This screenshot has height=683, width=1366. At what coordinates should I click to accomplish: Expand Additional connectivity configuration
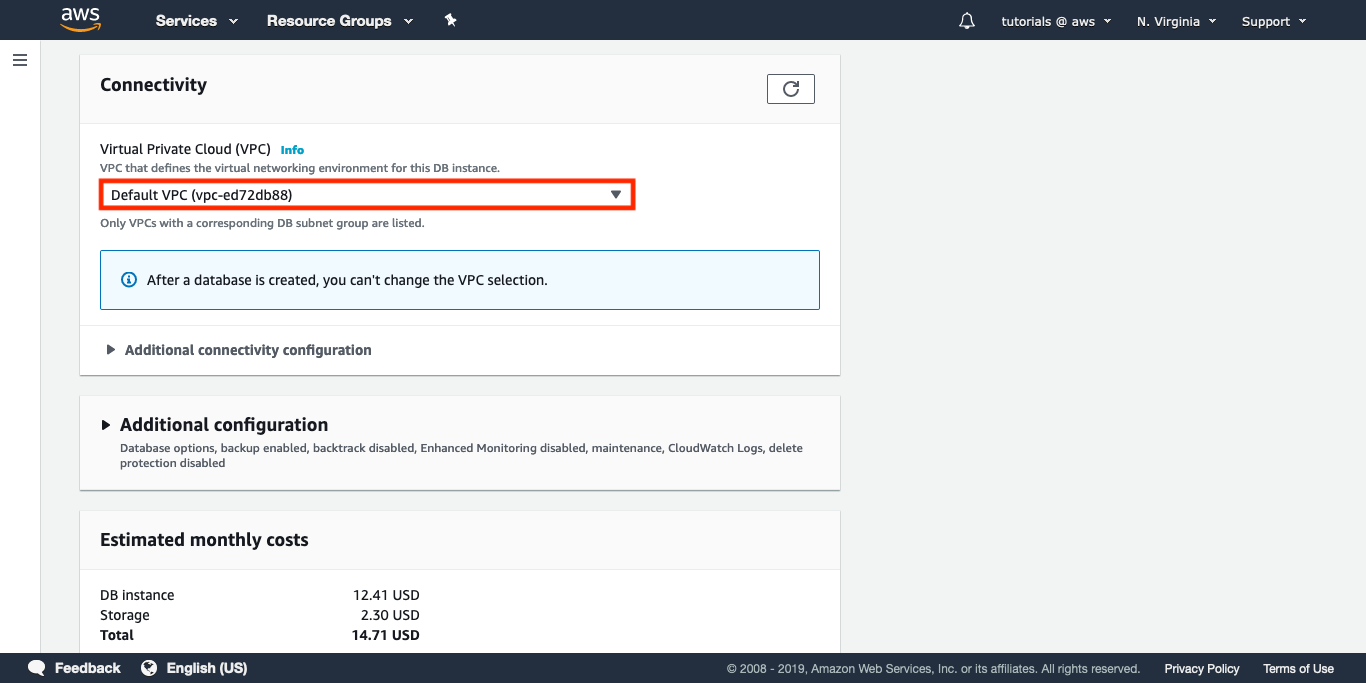coord(247,350)
